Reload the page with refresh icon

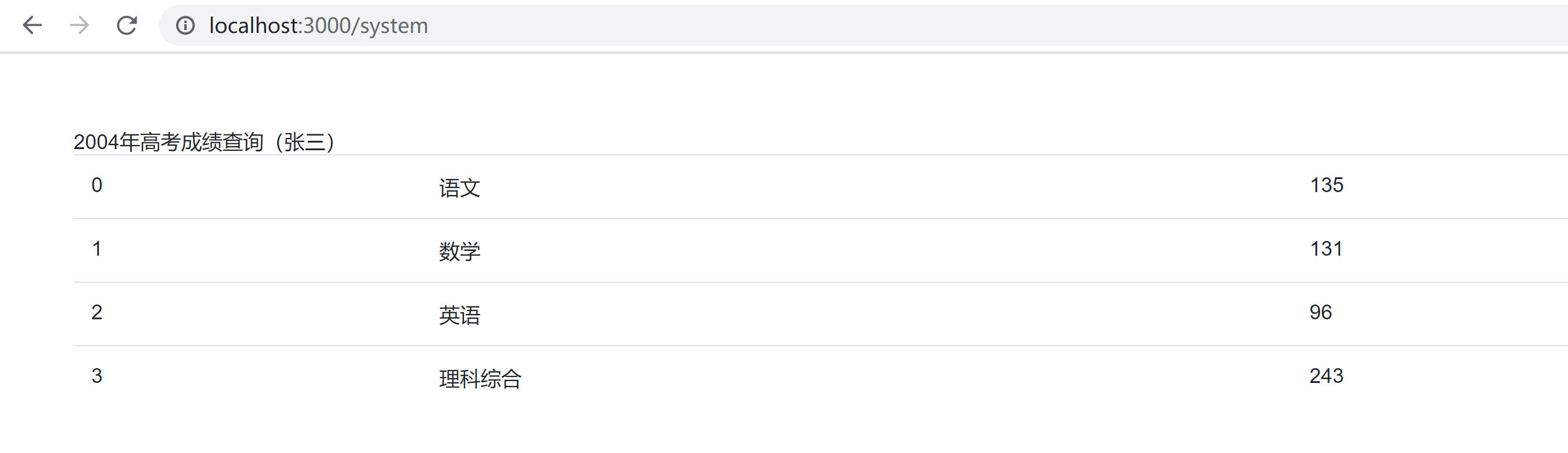pos(127,25)
